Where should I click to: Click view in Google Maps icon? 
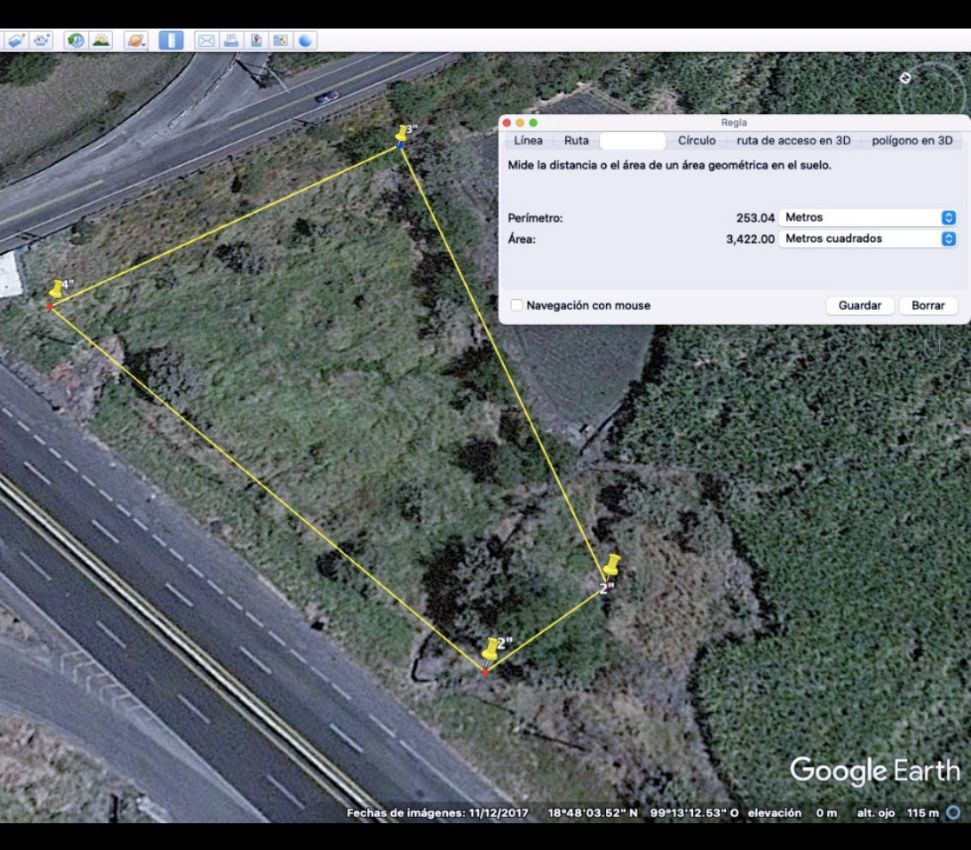[281, 40]
